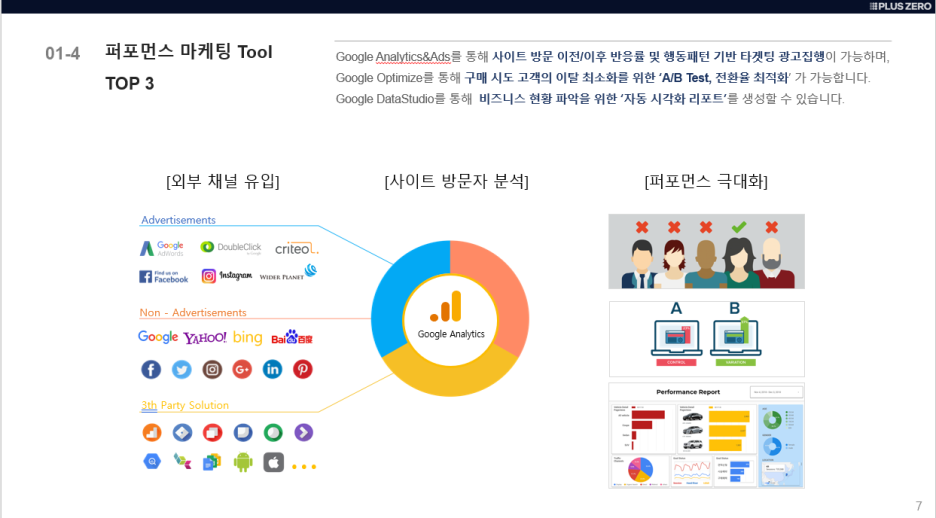936x518 pixels.
Task: Click the page number 7
Action: click(x=919, y=505)
